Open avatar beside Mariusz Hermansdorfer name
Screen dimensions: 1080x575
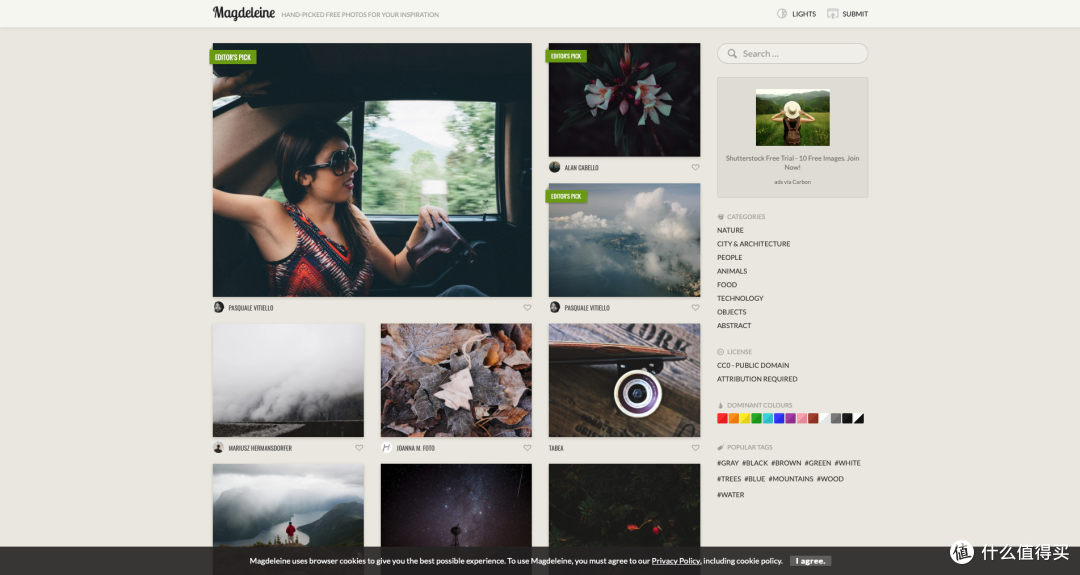point(218,448)
